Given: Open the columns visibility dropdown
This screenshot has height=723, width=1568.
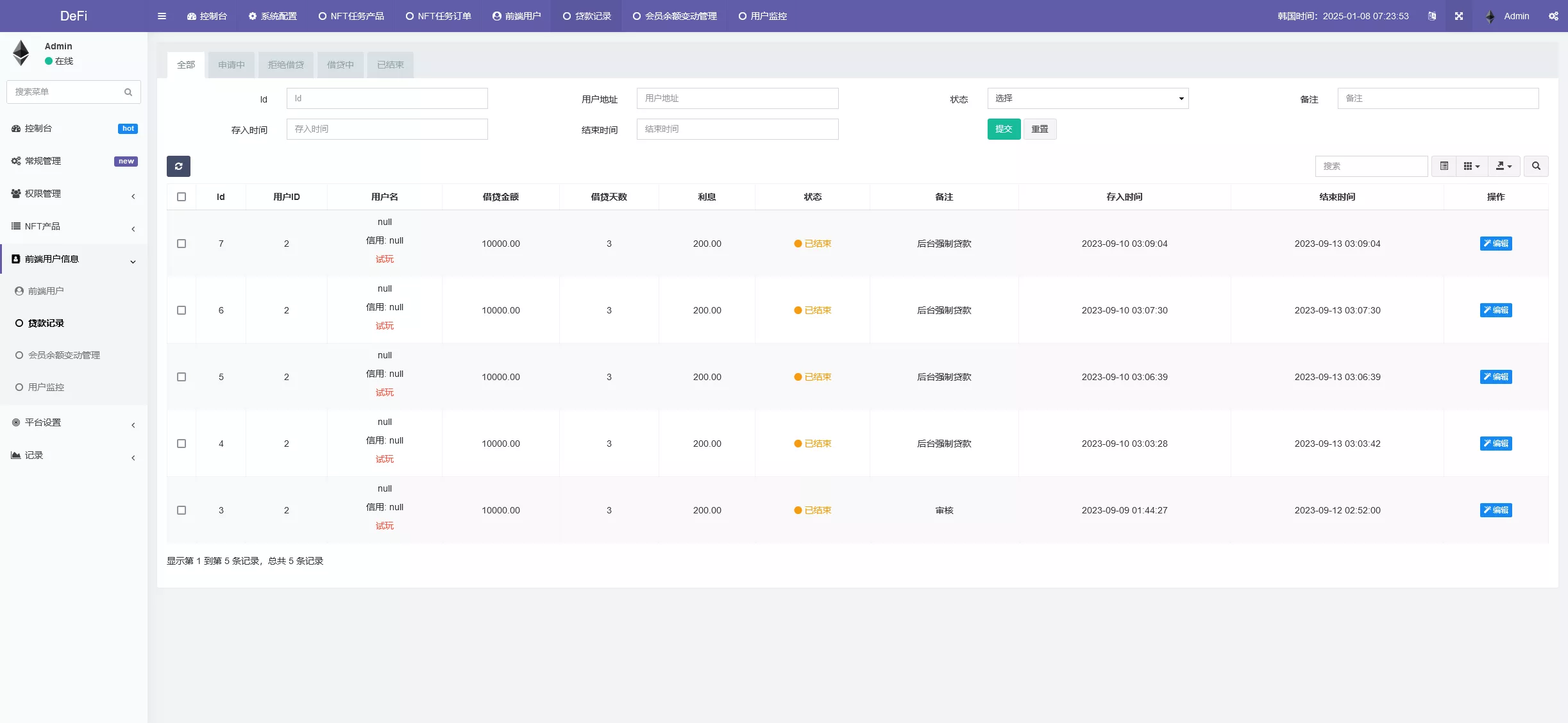Looking at the screenshot, I should click(1472, 166).
